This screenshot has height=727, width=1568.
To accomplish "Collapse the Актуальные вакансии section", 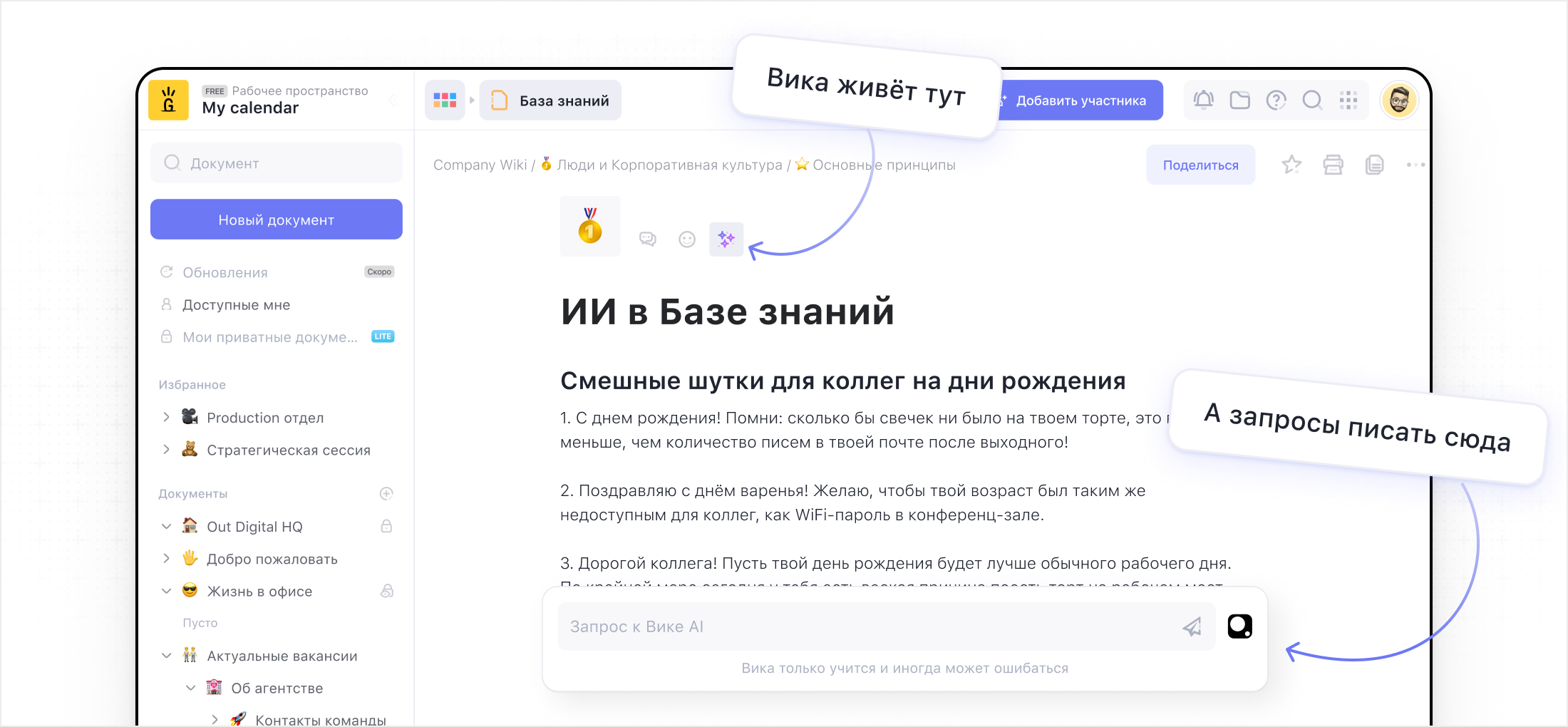I will [x=166, y=656].
